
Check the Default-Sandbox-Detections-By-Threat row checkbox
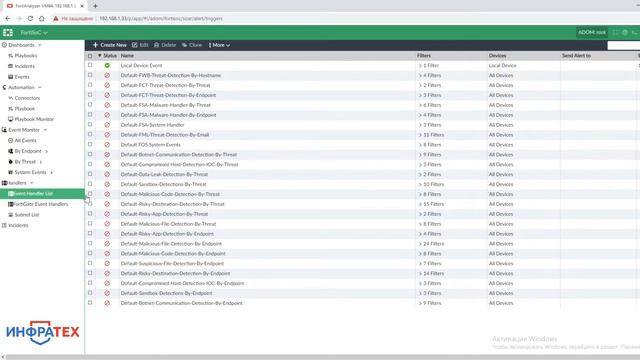pyautogui.click(x=90, y=184)
